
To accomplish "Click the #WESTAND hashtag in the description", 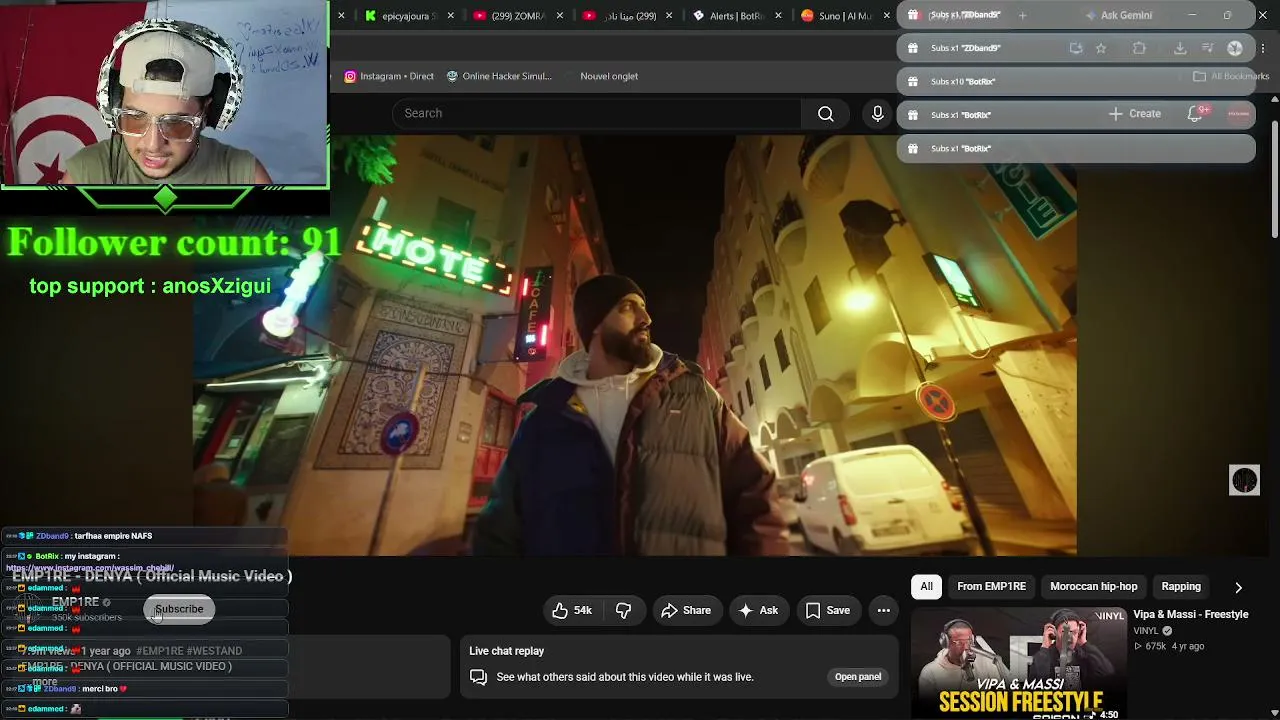I will pyautogui.click(x=215, y=651).
